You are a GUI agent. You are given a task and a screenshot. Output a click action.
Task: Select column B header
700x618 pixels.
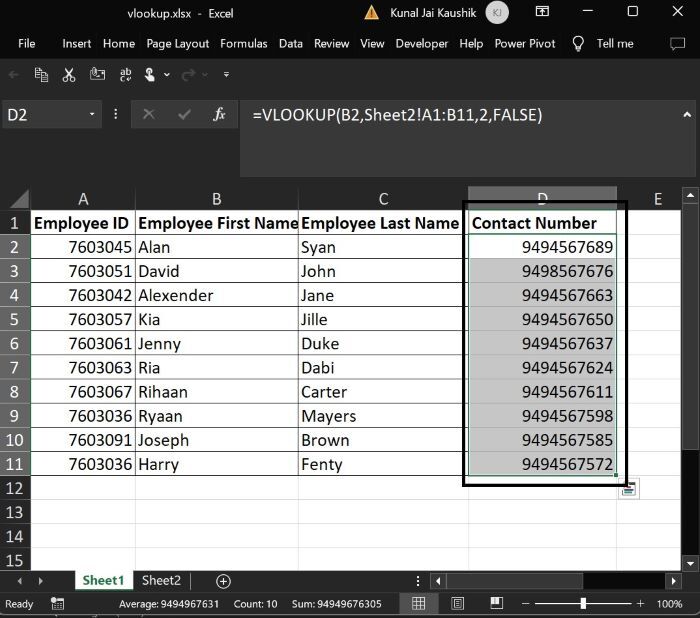(x=217, y=199)
